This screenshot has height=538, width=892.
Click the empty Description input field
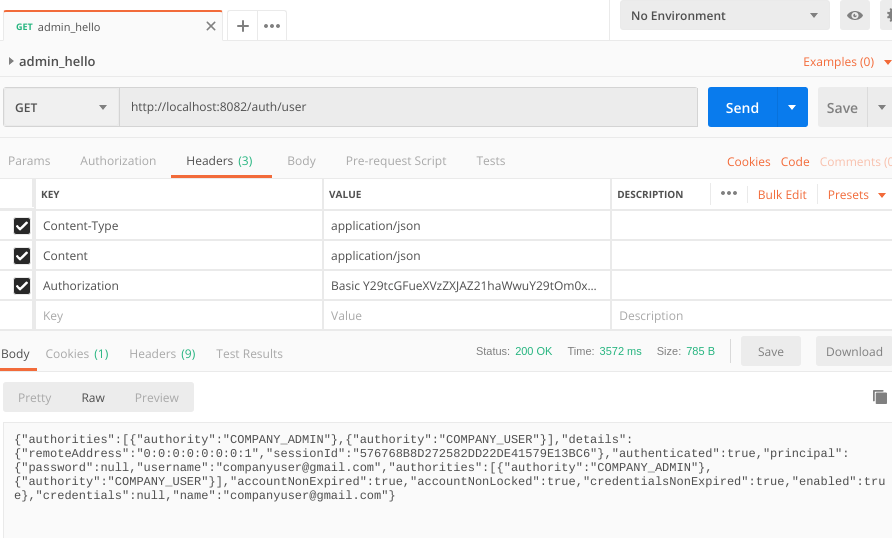[751, 316]
